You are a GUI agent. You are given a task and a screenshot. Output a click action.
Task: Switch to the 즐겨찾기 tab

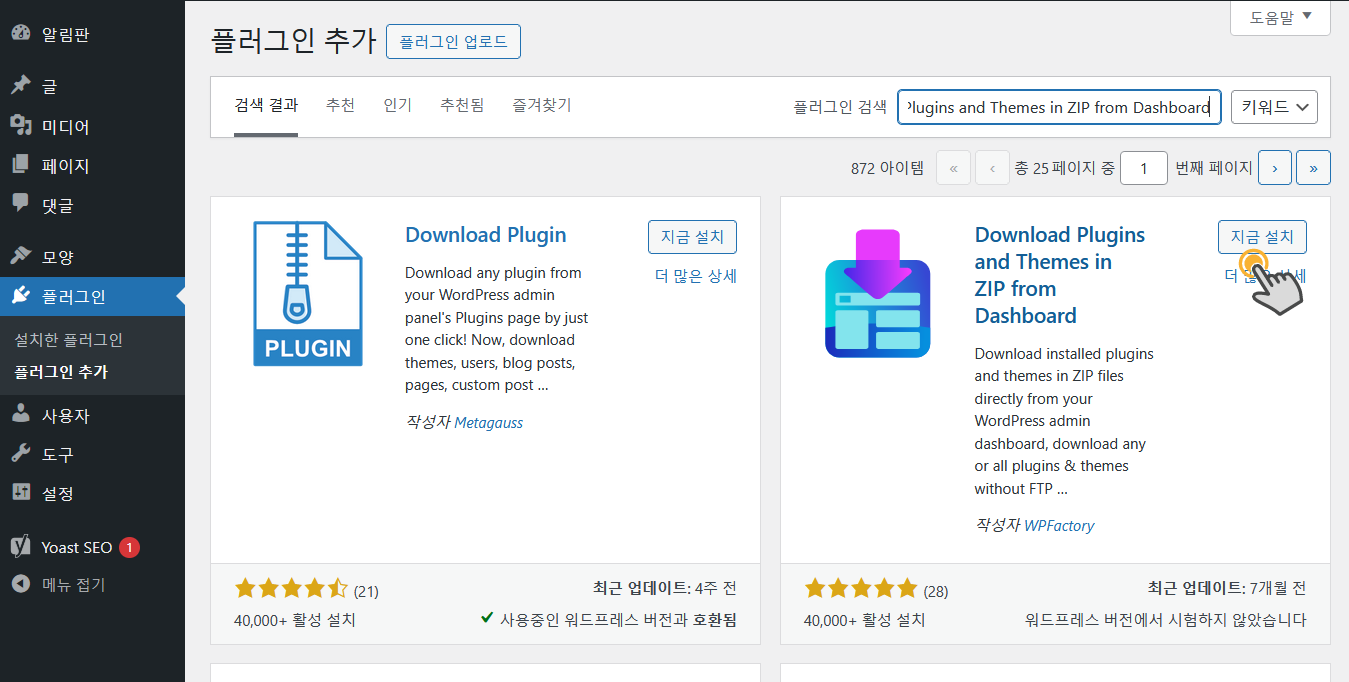(x=542, y=105)
